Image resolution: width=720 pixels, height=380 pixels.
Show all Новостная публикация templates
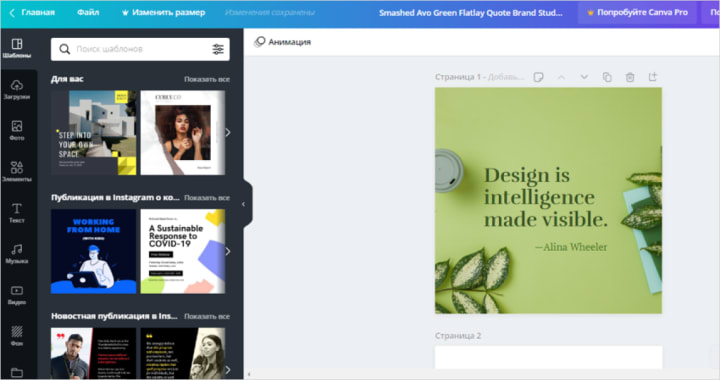tap(207, 316)
